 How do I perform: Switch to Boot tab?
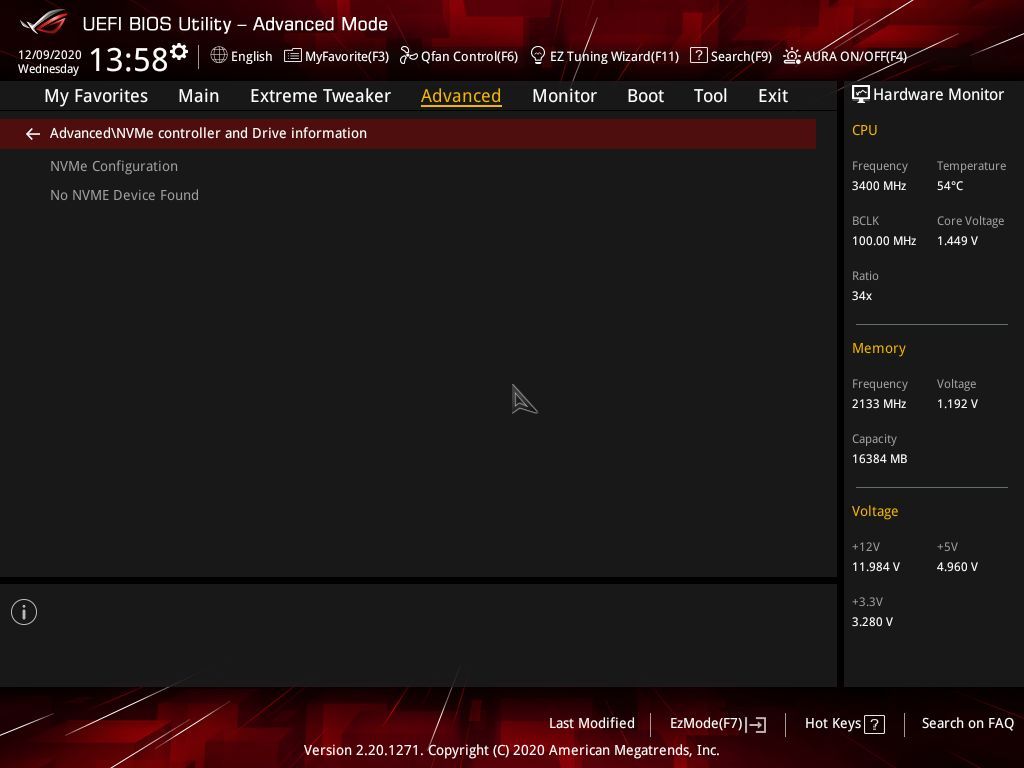pos(645,96)
